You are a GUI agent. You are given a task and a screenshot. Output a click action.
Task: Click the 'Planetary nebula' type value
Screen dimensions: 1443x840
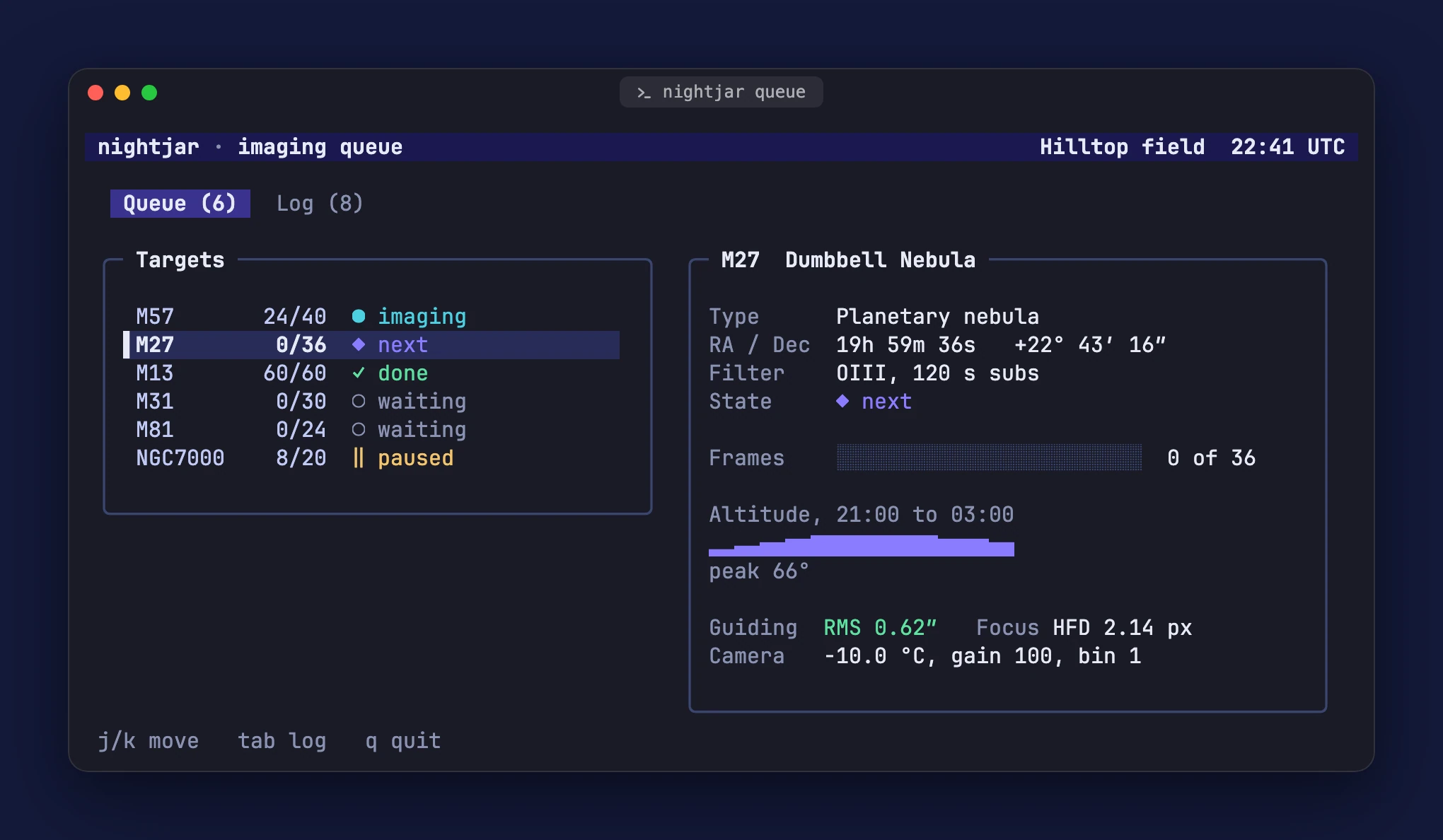click(x=938, y=317)
